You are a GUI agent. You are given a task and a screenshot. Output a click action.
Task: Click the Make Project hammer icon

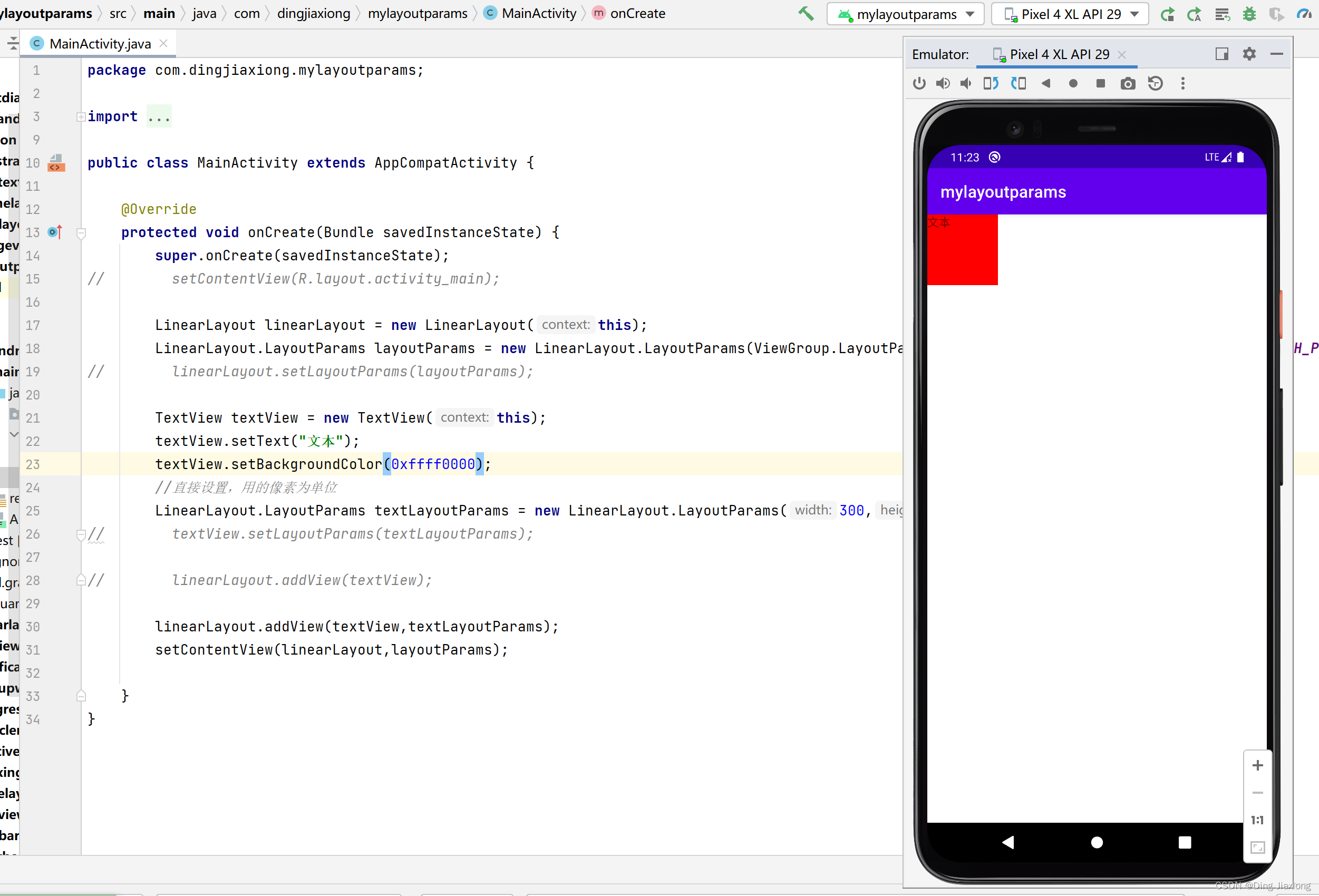click(806, 13)
